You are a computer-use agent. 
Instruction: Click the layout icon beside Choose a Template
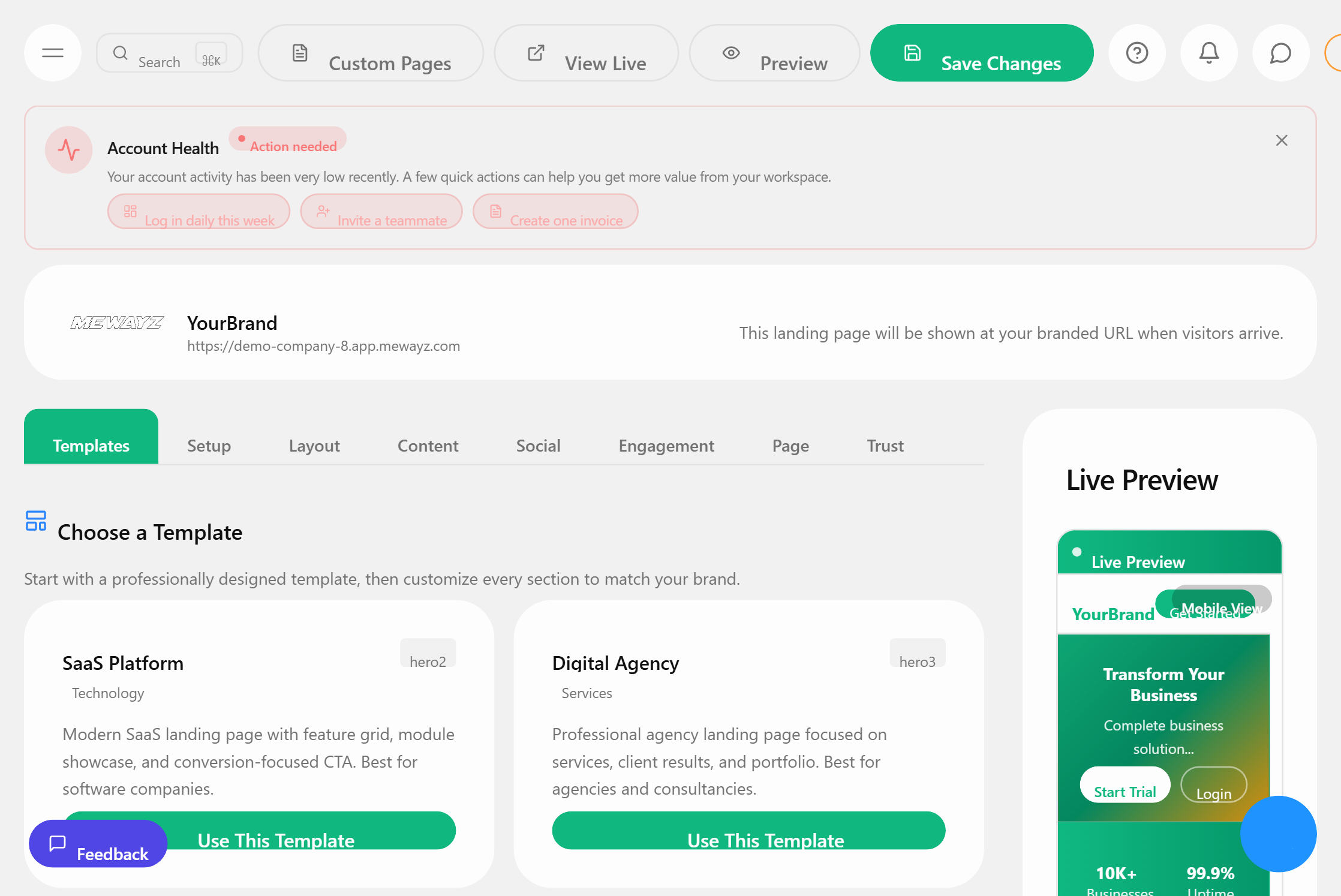pos(35,521)
